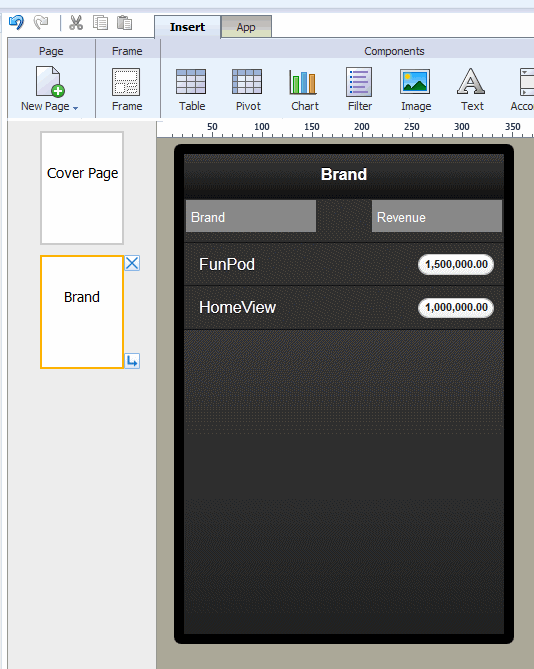Click the Undo arrow icon
Screen dimensions: 534x669
pyautogui.click(x=16, y=22)
